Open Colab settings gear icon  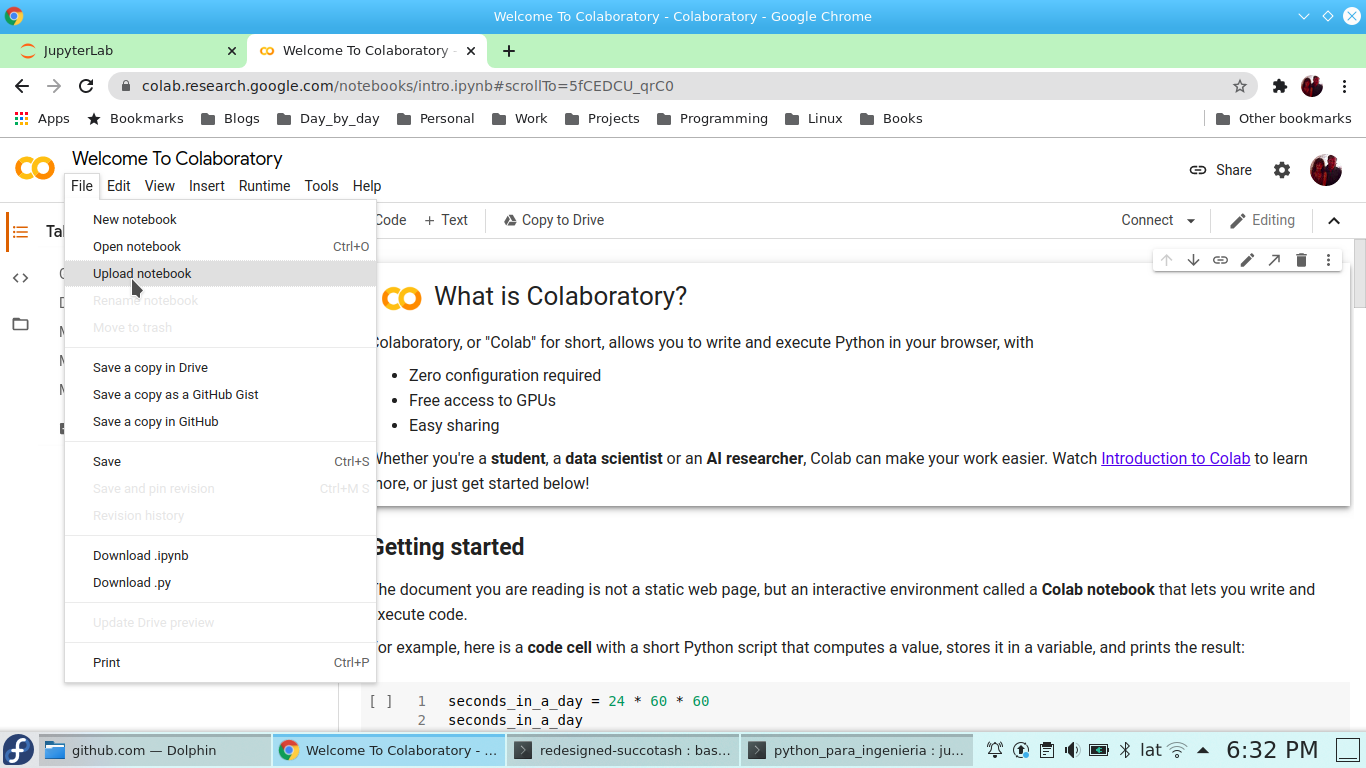point(1282,170)
